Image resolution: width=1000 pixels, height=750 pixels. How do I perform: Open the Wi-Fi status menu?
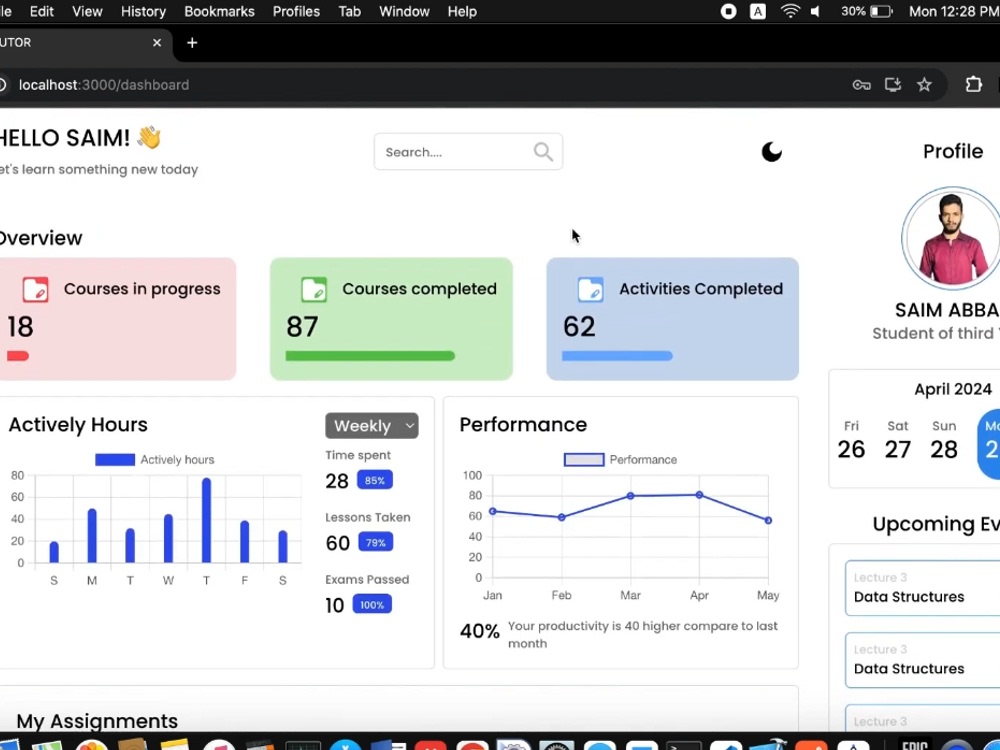790,11
